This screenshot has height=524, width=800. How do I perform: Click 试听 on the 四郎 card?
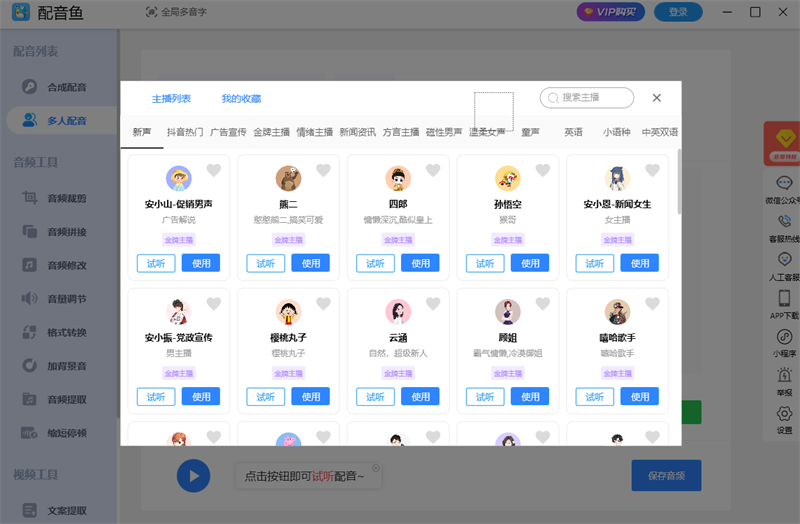pyautogui.click(x=375, y=263)
